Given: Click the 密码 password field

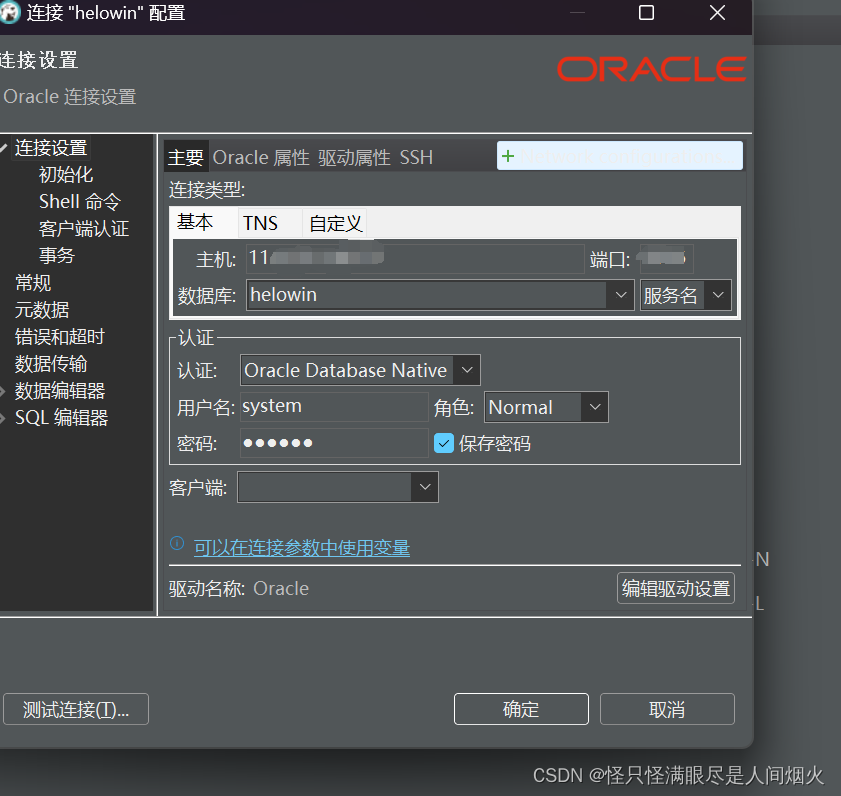Looking at the screenshot, I should coord(334,443).
